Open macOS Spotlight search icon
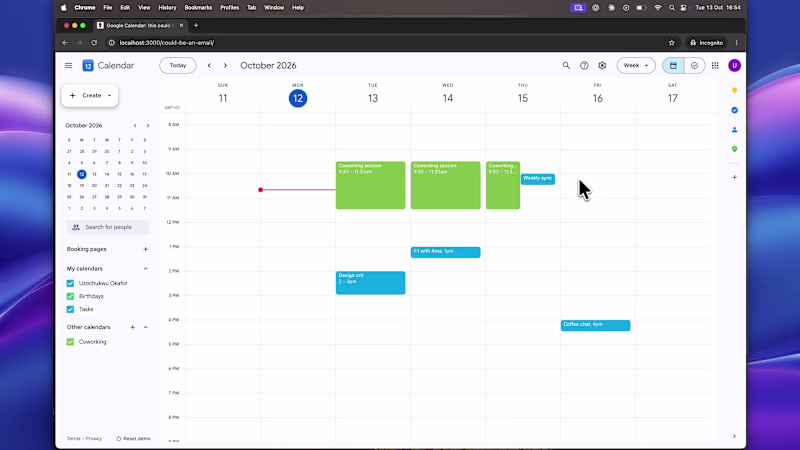 (x=671, y=8)
